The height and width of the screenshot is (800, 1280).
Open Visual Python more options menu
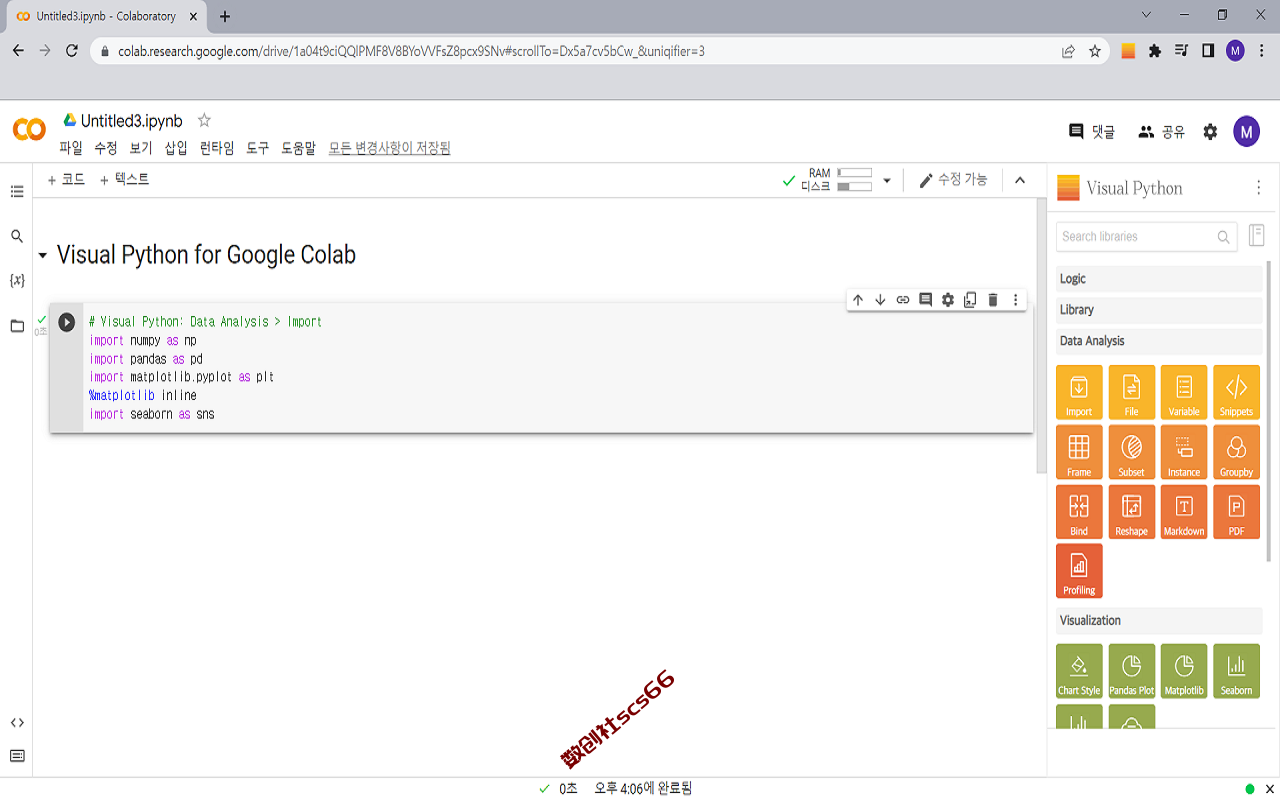pyautogui.click(x=1258, y=188)
